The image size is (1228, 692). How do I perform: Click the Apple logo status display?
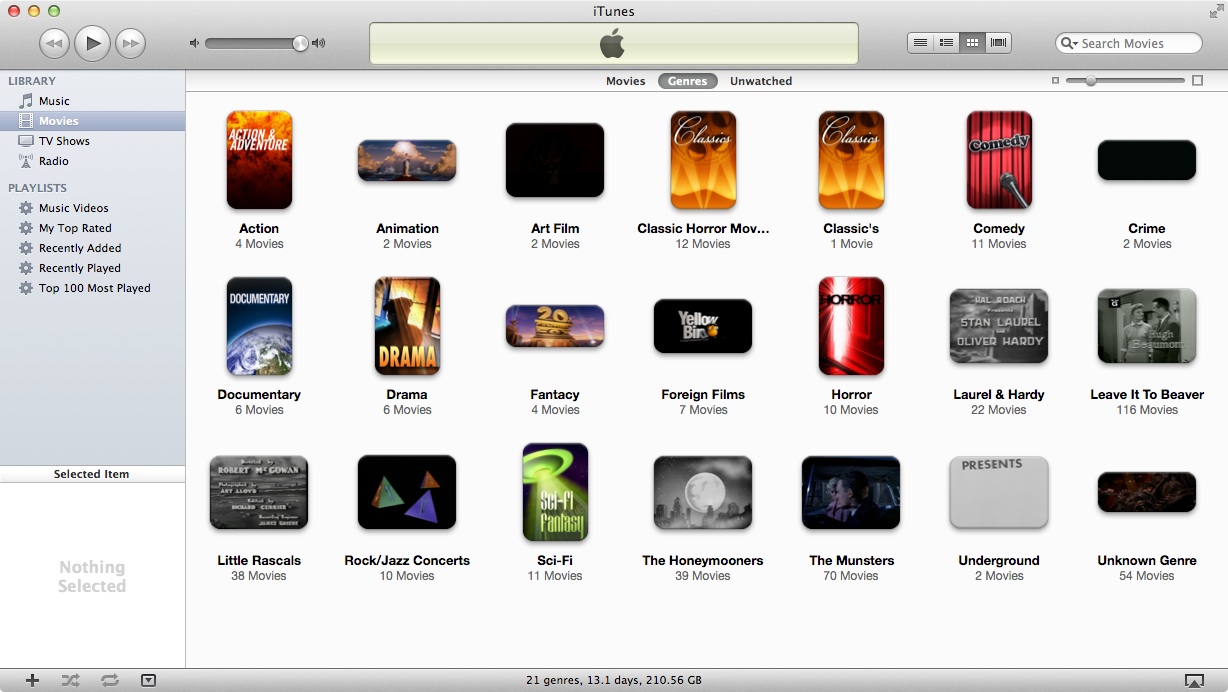tap(613, 43)
